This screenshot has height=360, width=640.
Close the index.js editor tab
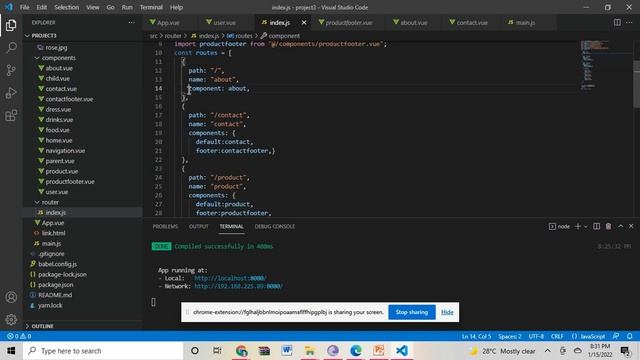[304, 22]
